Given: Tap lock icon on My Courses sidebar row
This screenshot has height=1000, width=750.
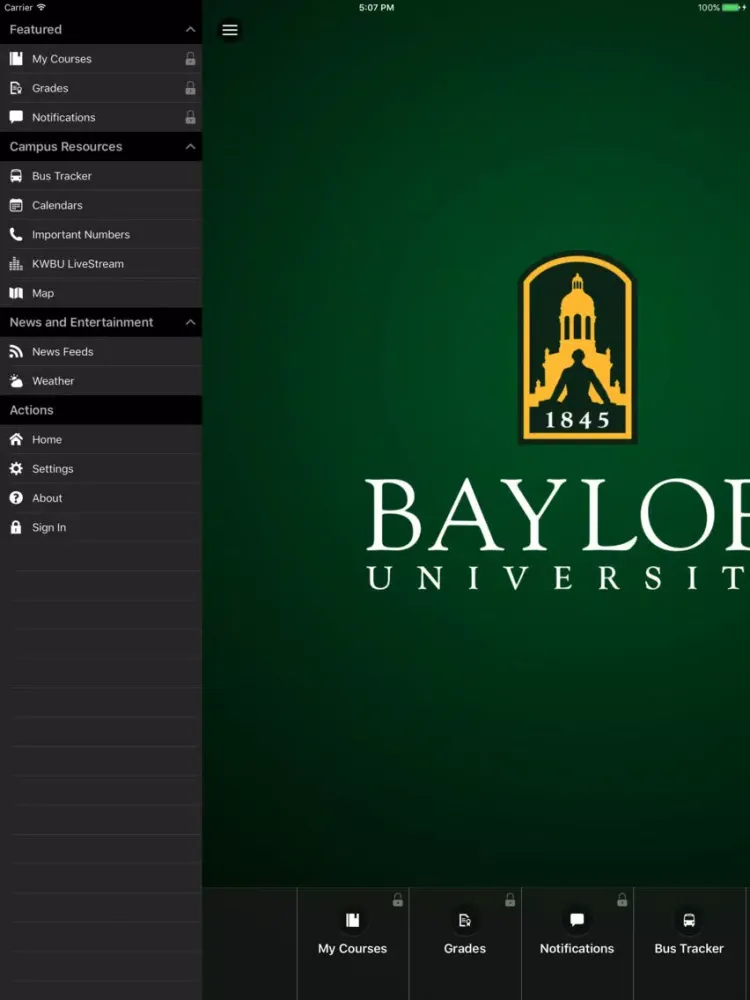Looking at the screenshot, I should (x=190, y=59).
